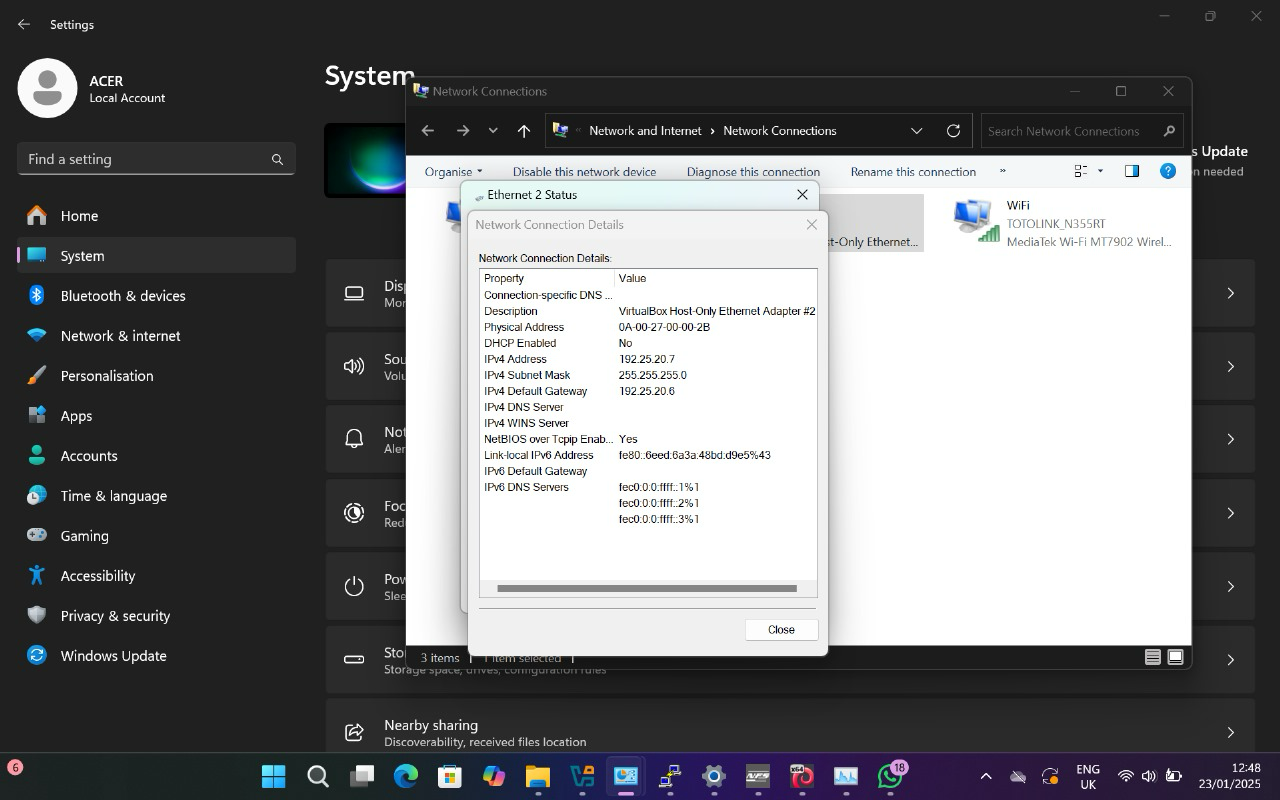Image resolution: width=1280 pixels, height=800 pixels.
Task: Switch to large icons view in status bar
Action: 1176,657
